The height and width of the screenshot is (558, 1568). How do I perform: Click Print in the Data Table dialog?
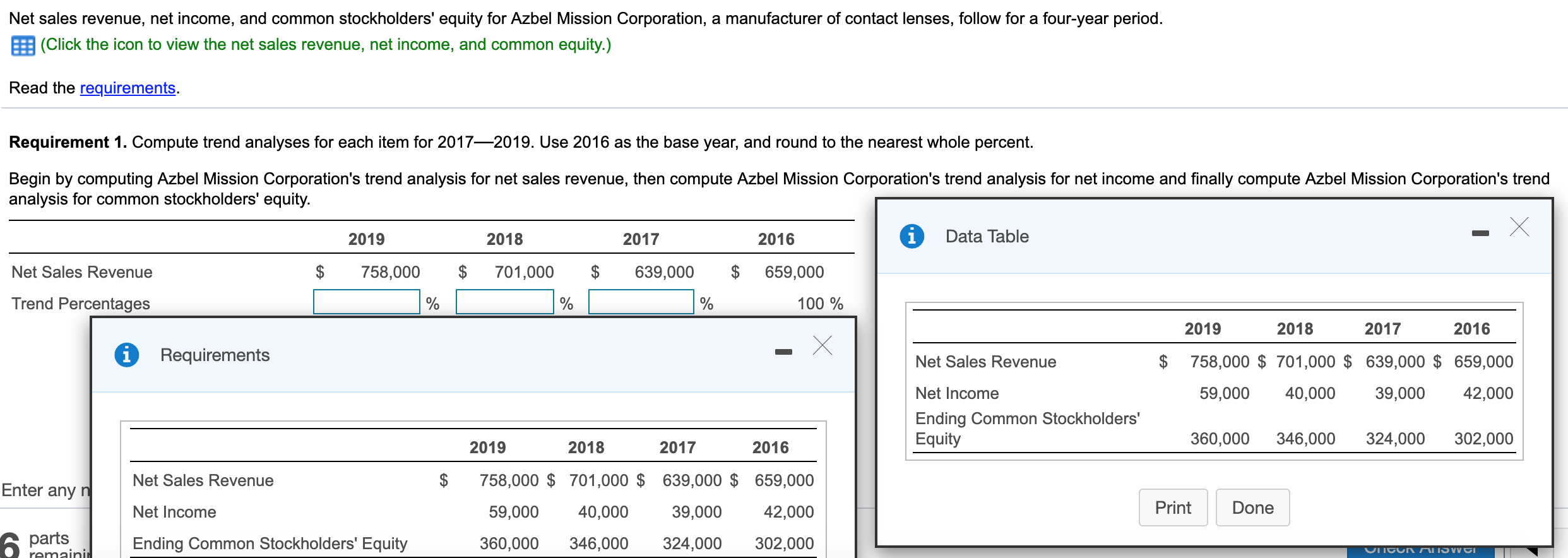point(1173,508)
